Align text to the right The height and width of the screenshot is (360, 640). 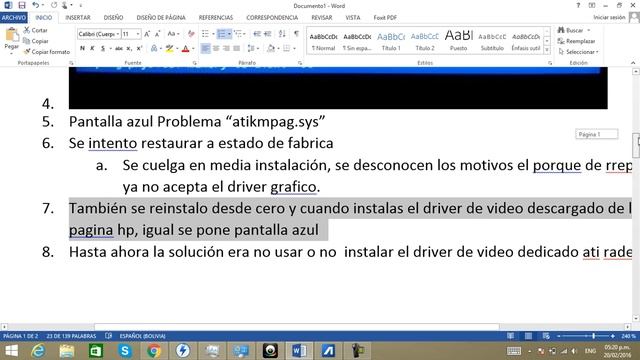click(226, 49)
